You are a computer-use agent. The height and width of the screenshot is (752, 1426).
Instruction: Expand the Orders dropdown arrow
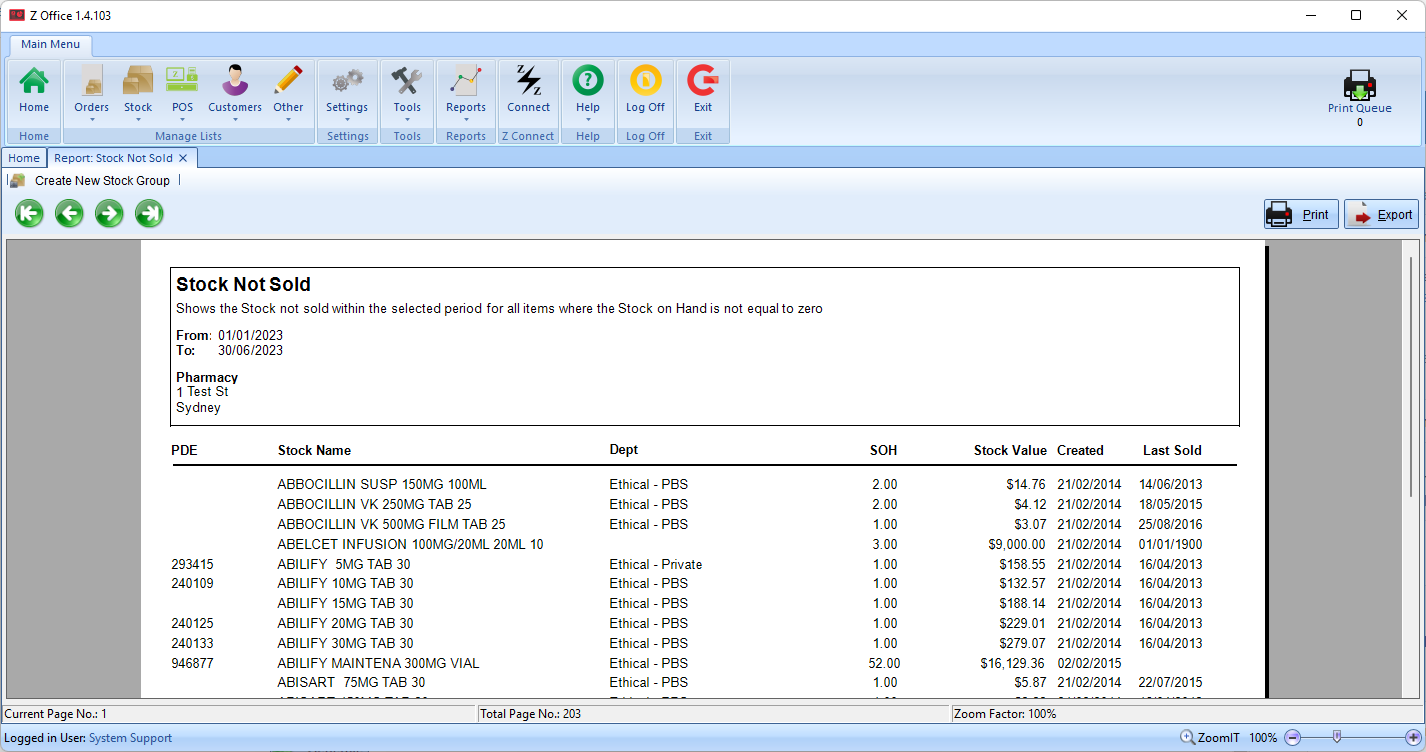(x=92, y=120)
